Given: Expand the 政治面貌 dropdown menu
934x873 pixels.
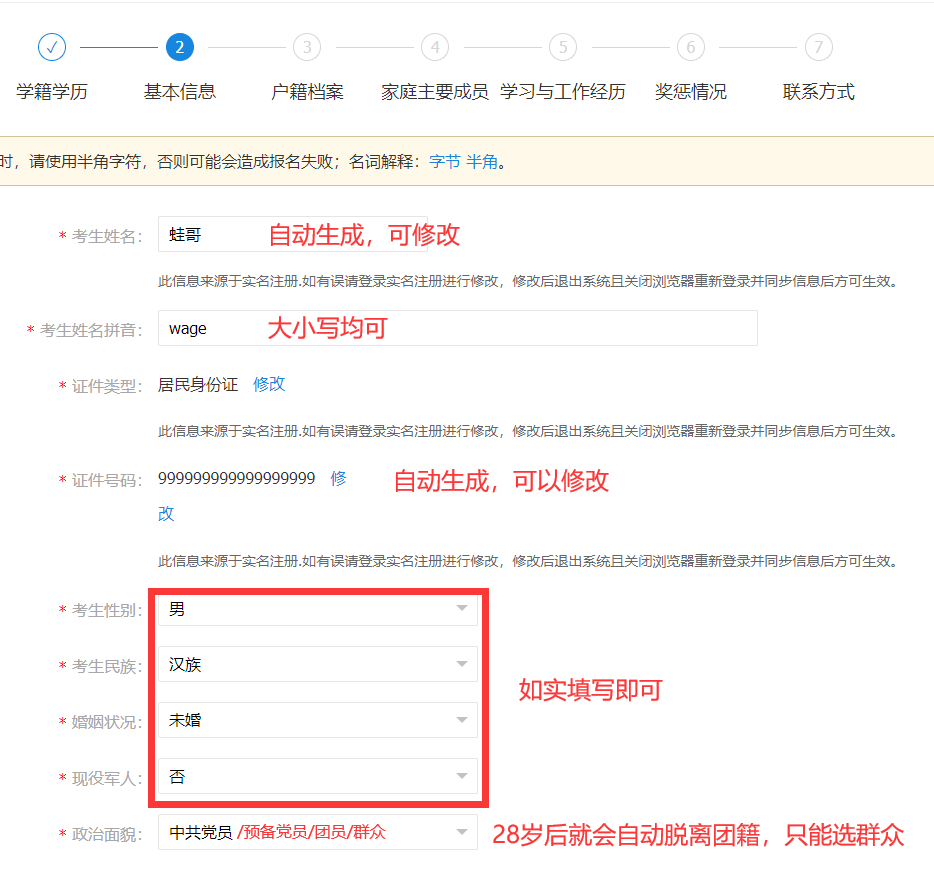Looking at the screenshot, I should tap(461, 831).
